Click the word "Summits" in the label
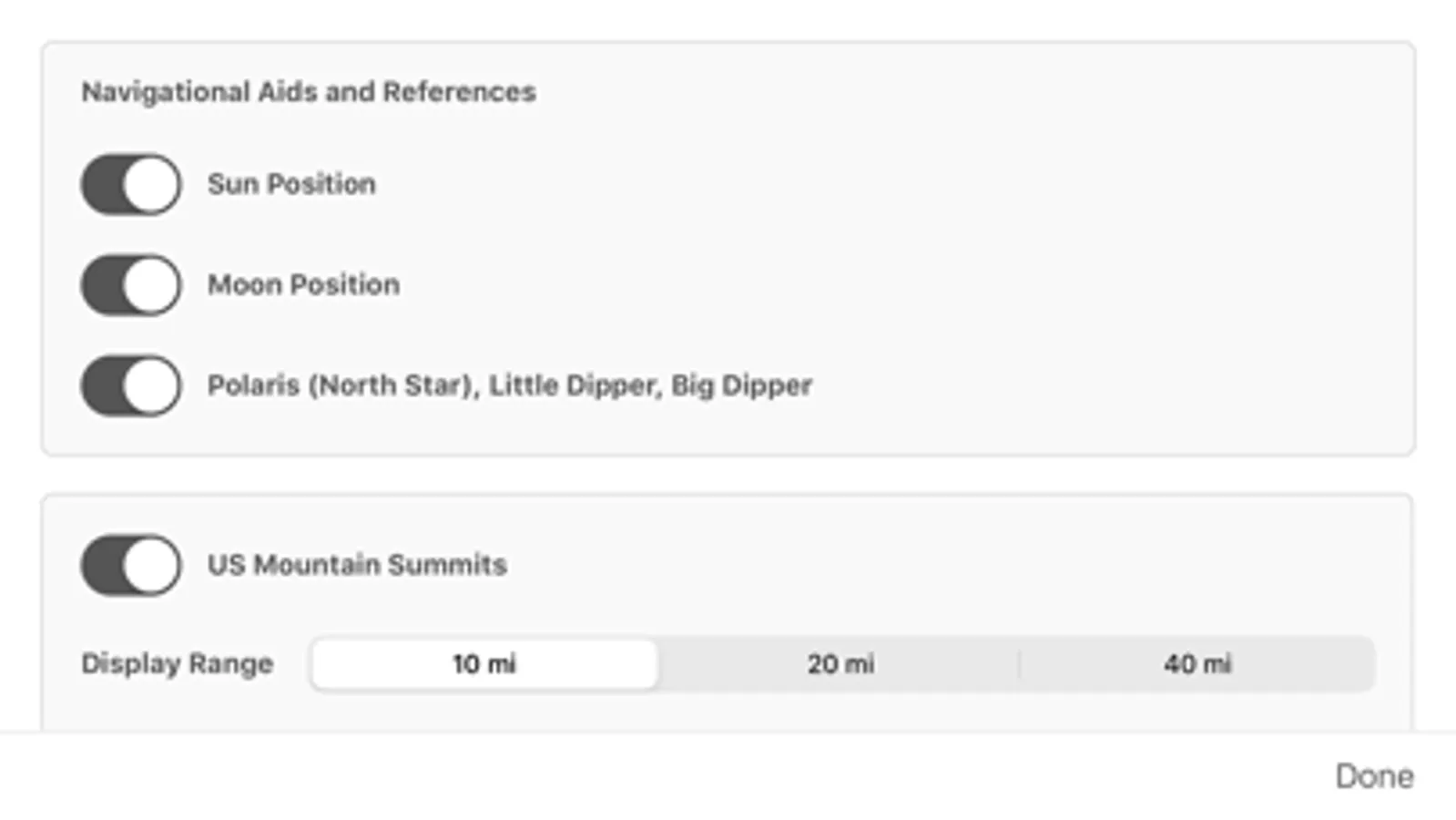The height and width of the screenshot is (820, 1456). 447,565
